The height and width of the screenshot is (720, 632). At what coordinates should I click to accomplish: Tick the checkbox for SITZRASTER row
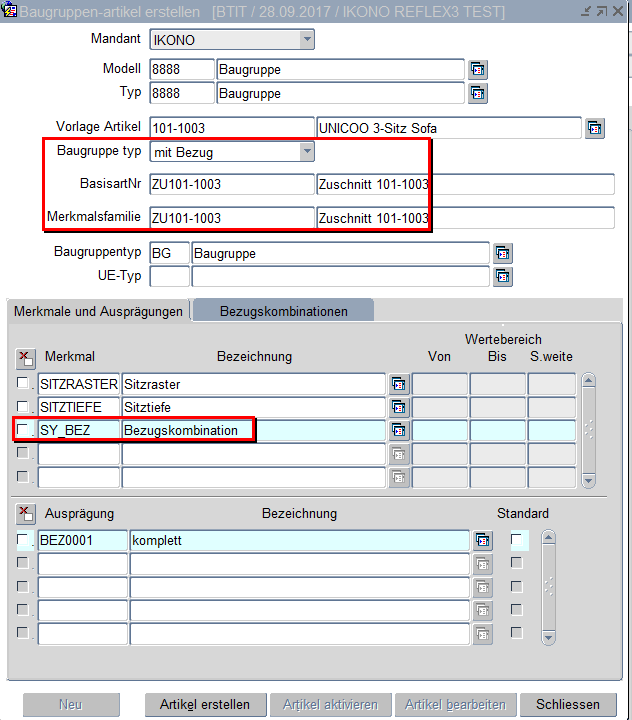[23, 384]
